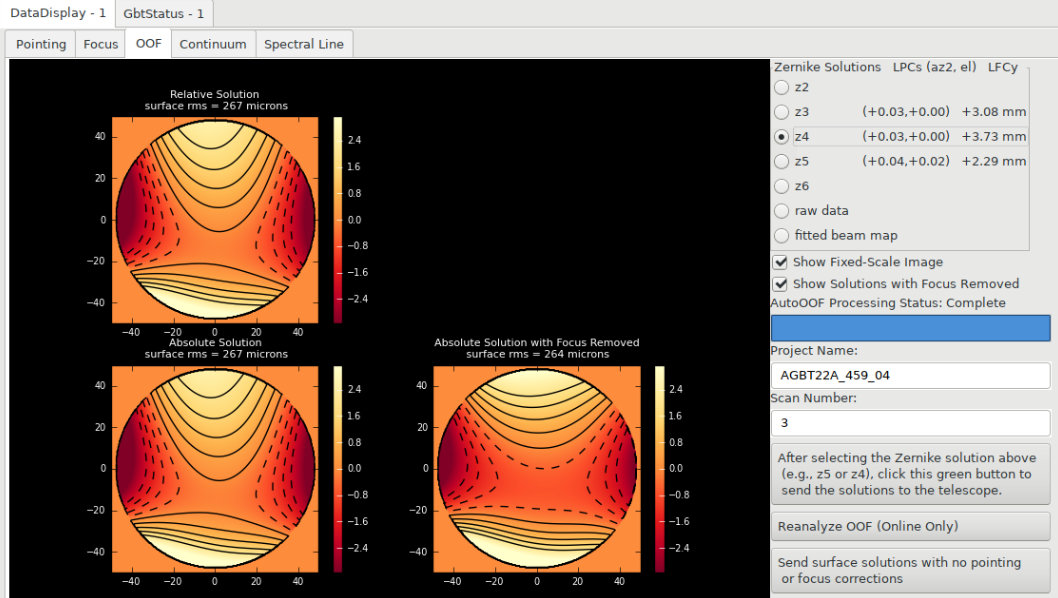Click the Scan Number input field

click(x=910, y=423)
